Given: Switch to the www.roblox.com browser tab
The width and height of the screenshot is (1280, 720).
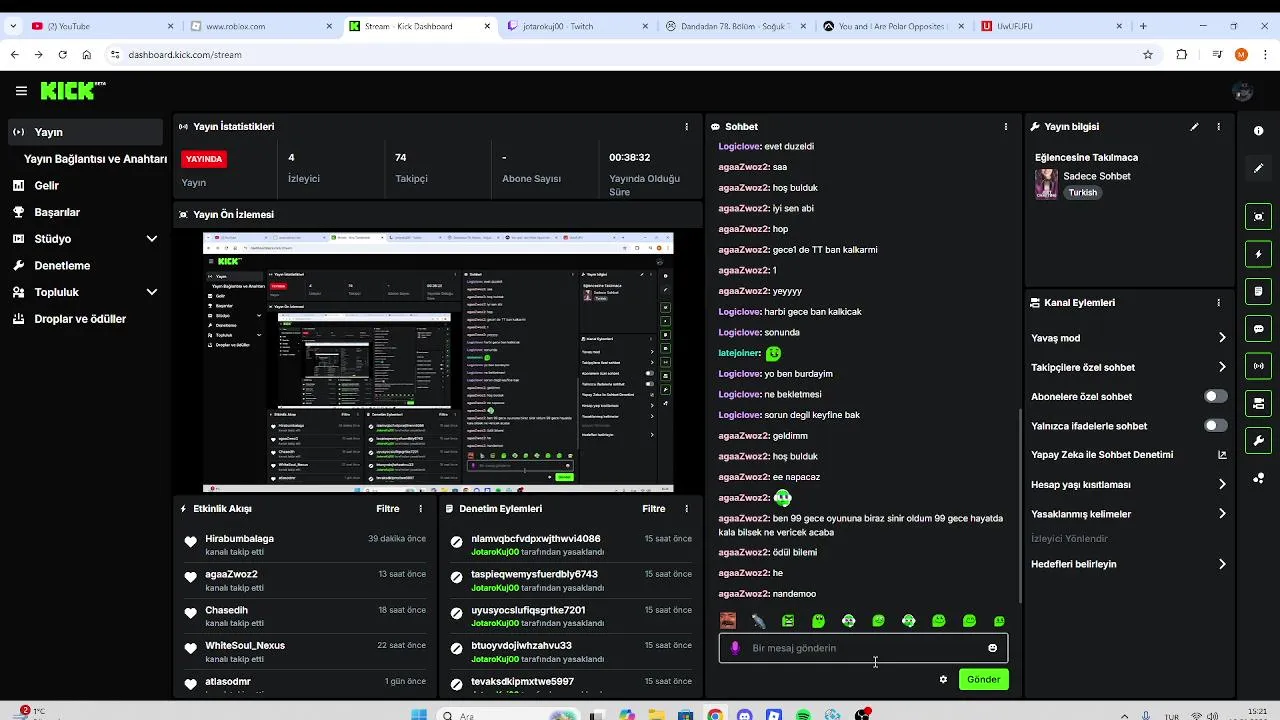Looking at the screenshot, I should pyautogui.click(x=260, y=26).
